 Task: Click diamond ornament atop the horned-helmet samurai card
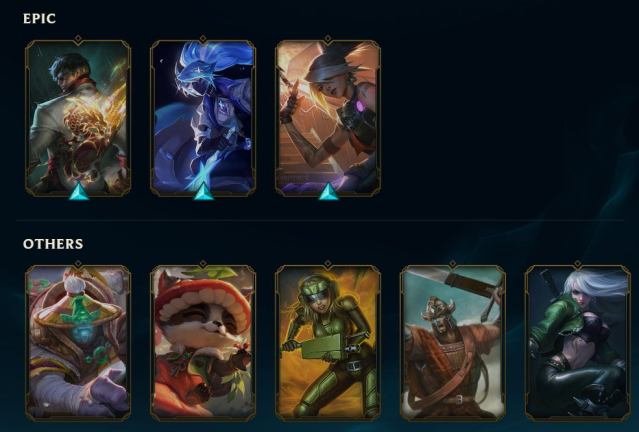tap(453, 264)
